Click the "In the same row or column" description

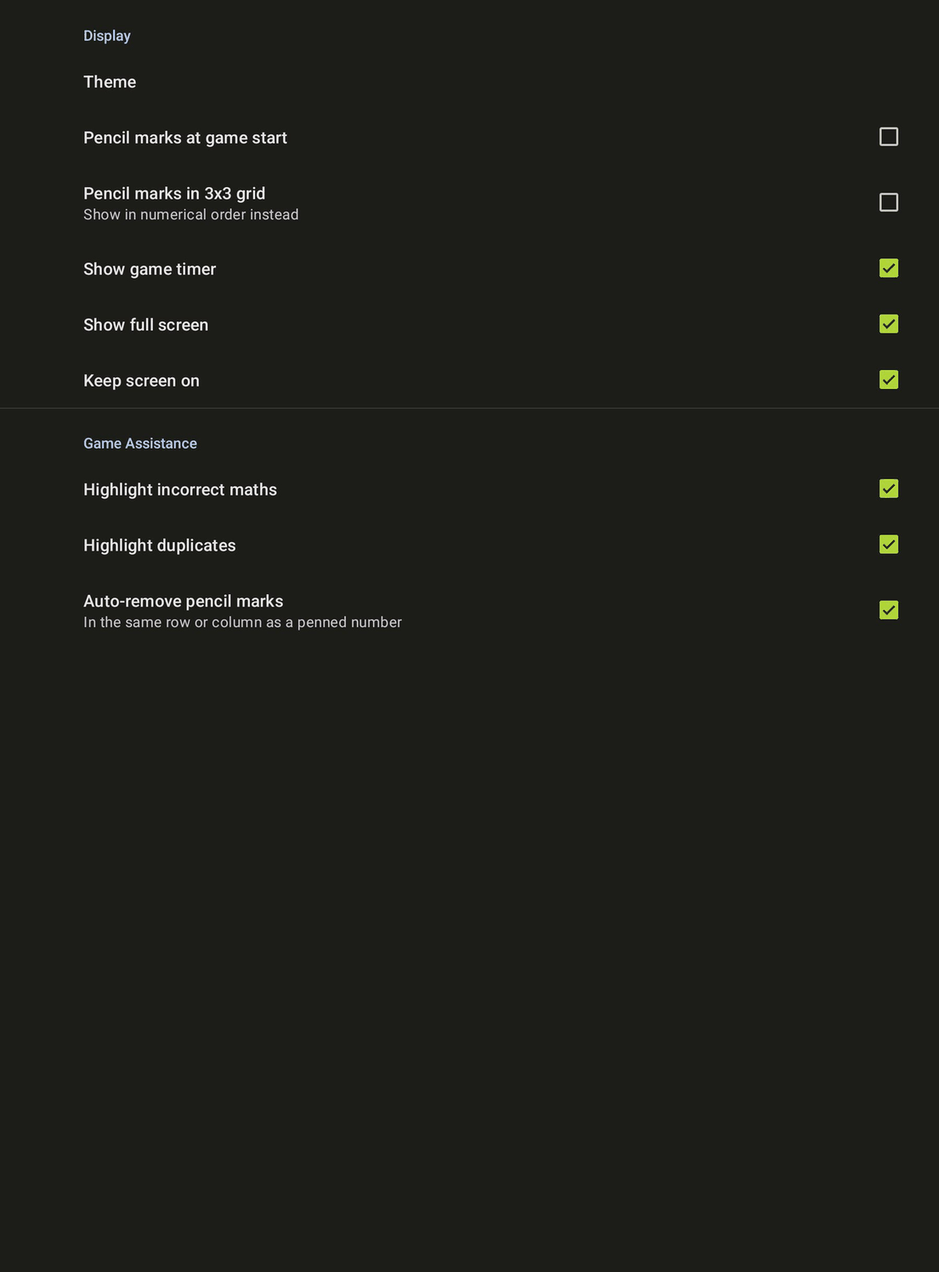tap(242, 623)
